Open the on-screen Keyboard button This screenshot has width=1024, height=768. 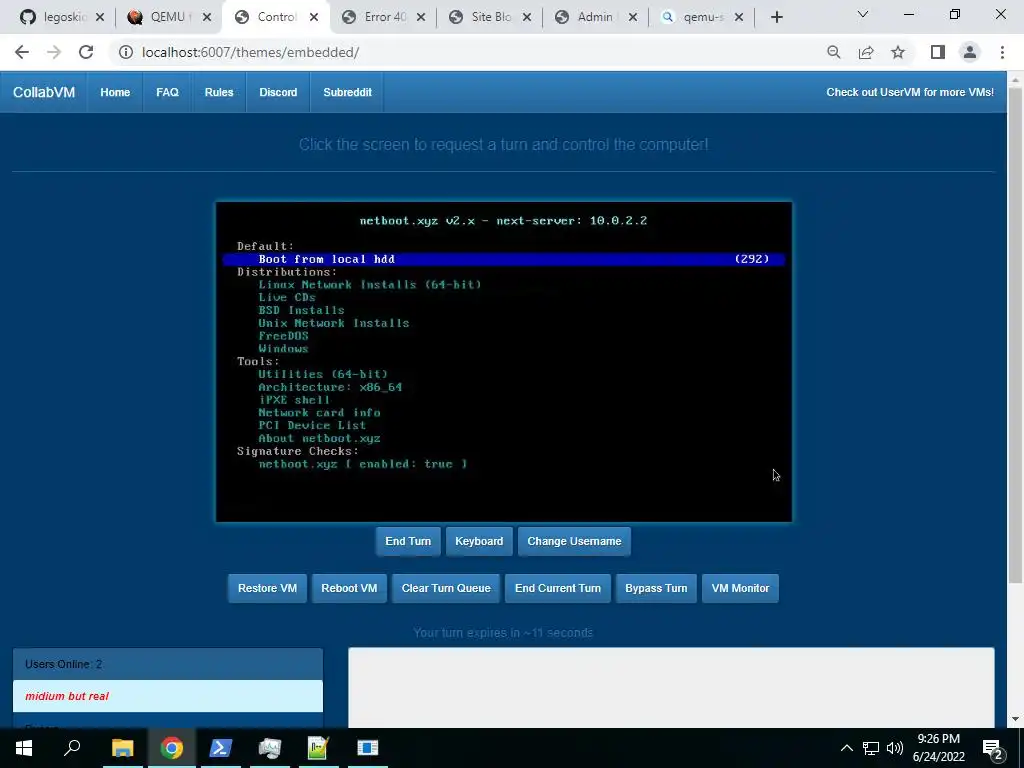[x=479, y=541]
